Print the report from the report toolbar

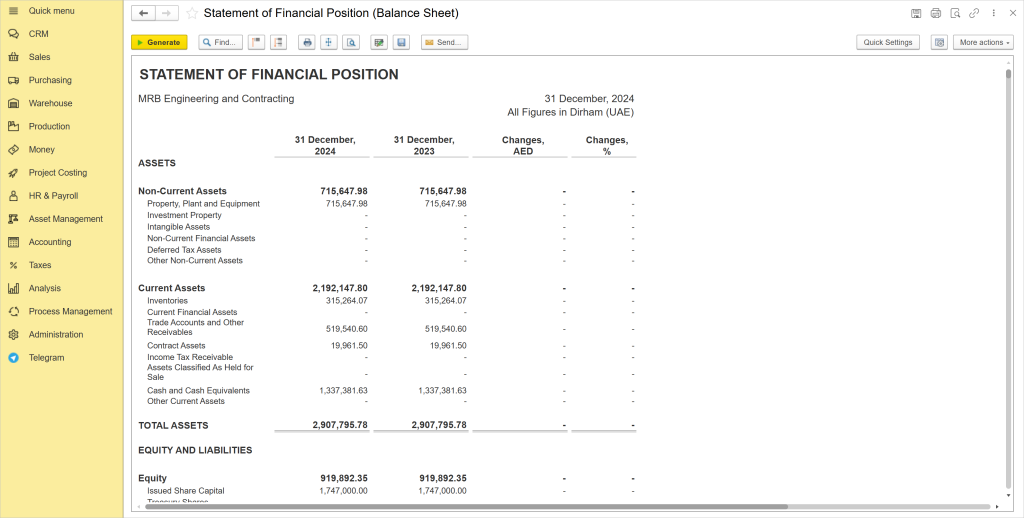point(307,42)
